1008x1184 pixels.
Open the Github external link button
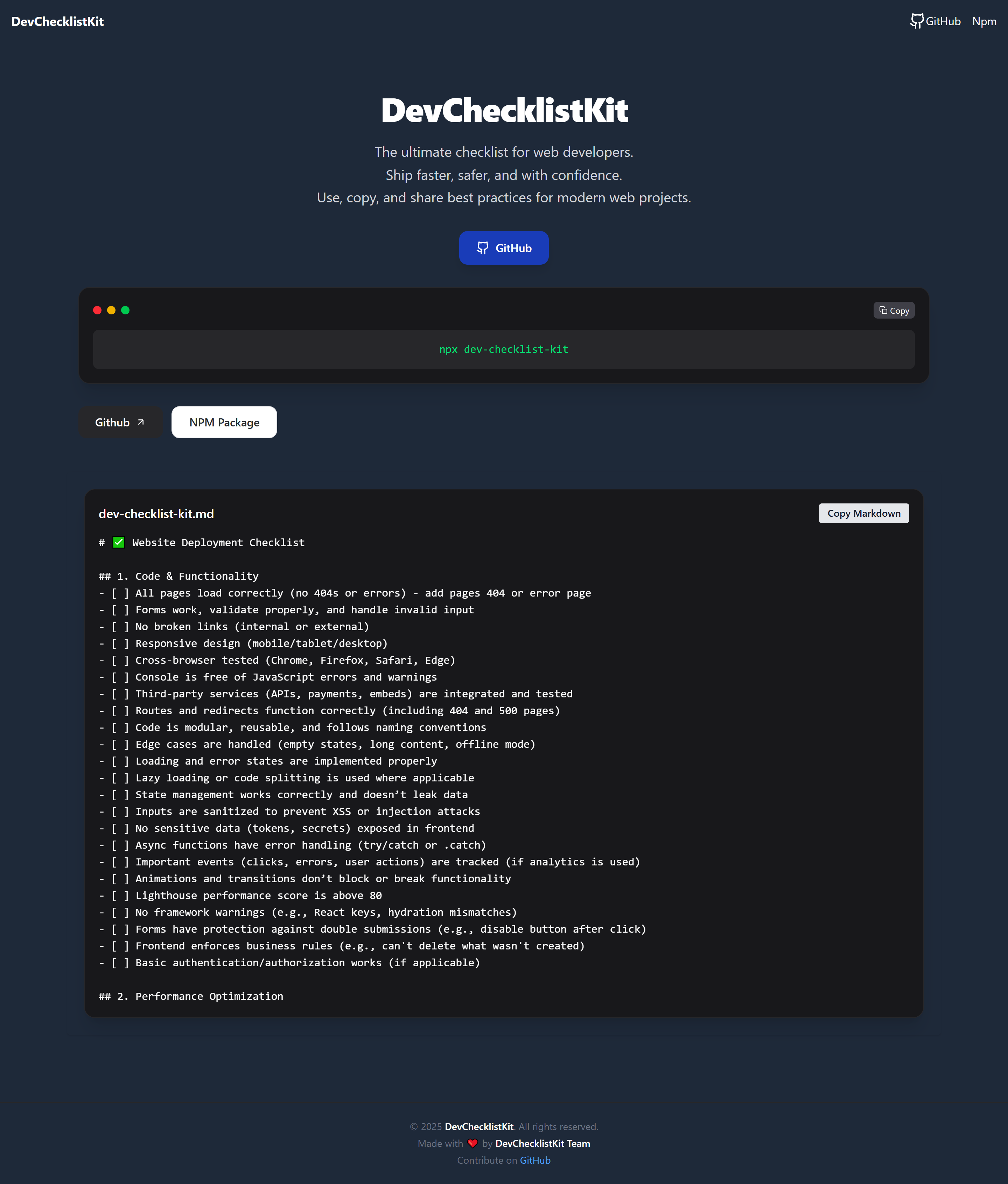tap(120, 422)
